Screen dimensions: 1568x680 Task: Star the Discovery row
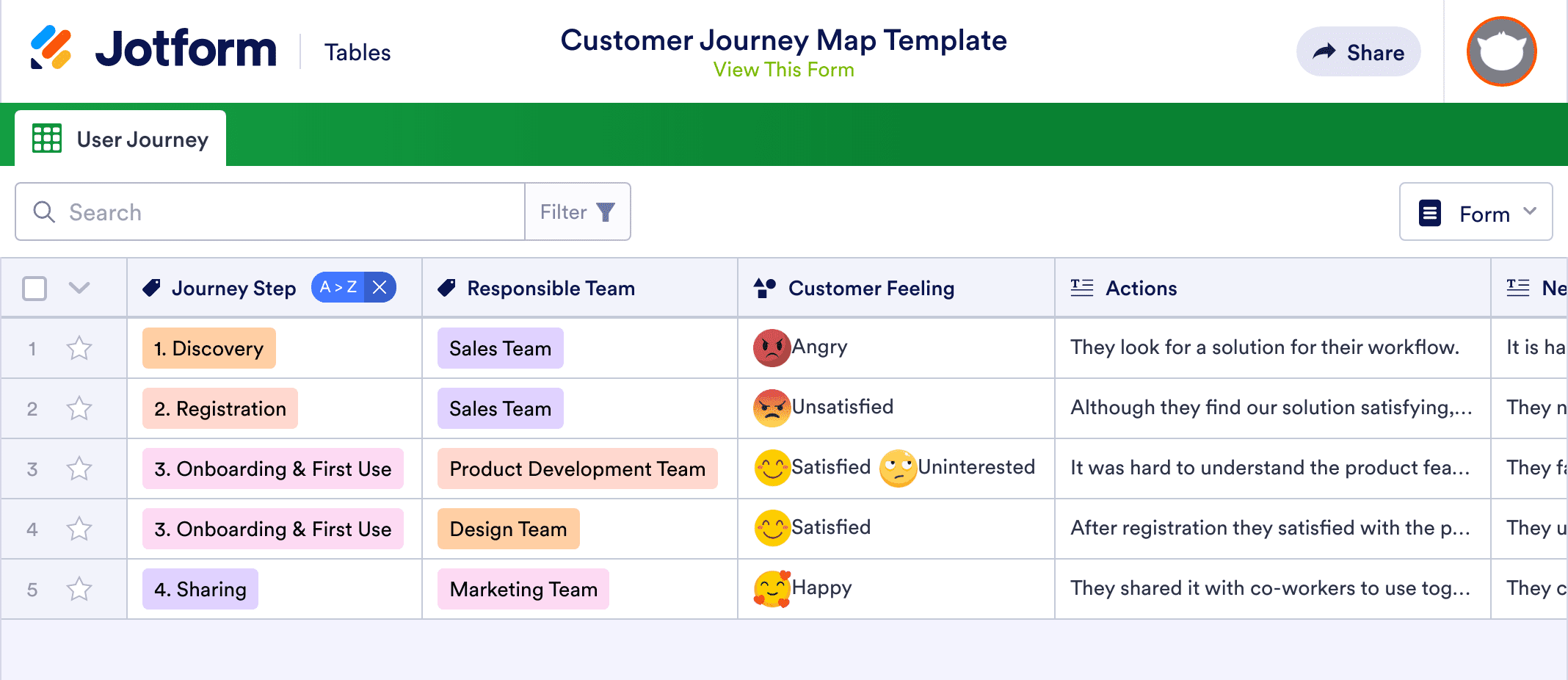coord(79,348)
